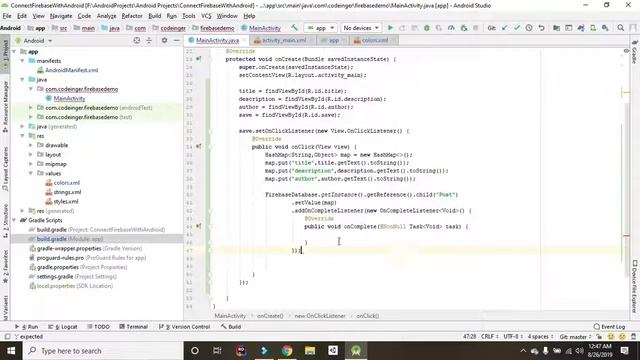The width and height of the screenshot is (640, 360).
Task: Open the Build menu
Action: click(154, 16)
